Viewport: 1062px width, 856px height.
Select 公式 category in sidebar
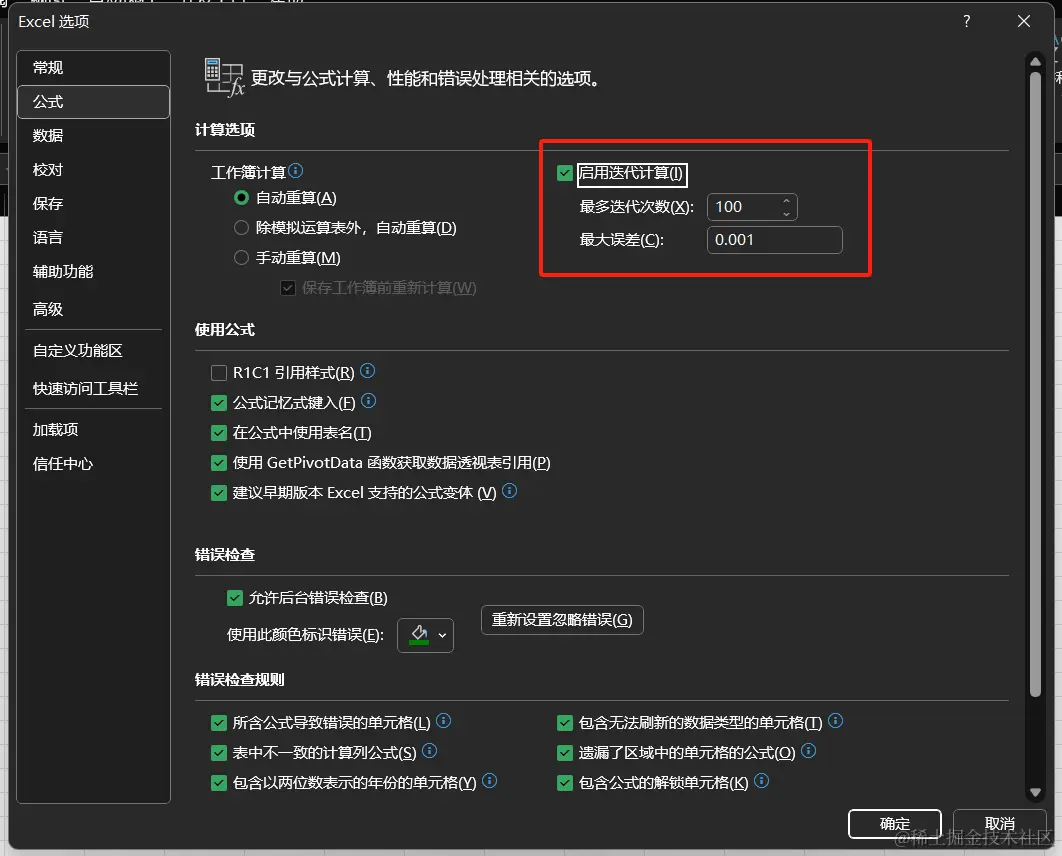point(93,102)
